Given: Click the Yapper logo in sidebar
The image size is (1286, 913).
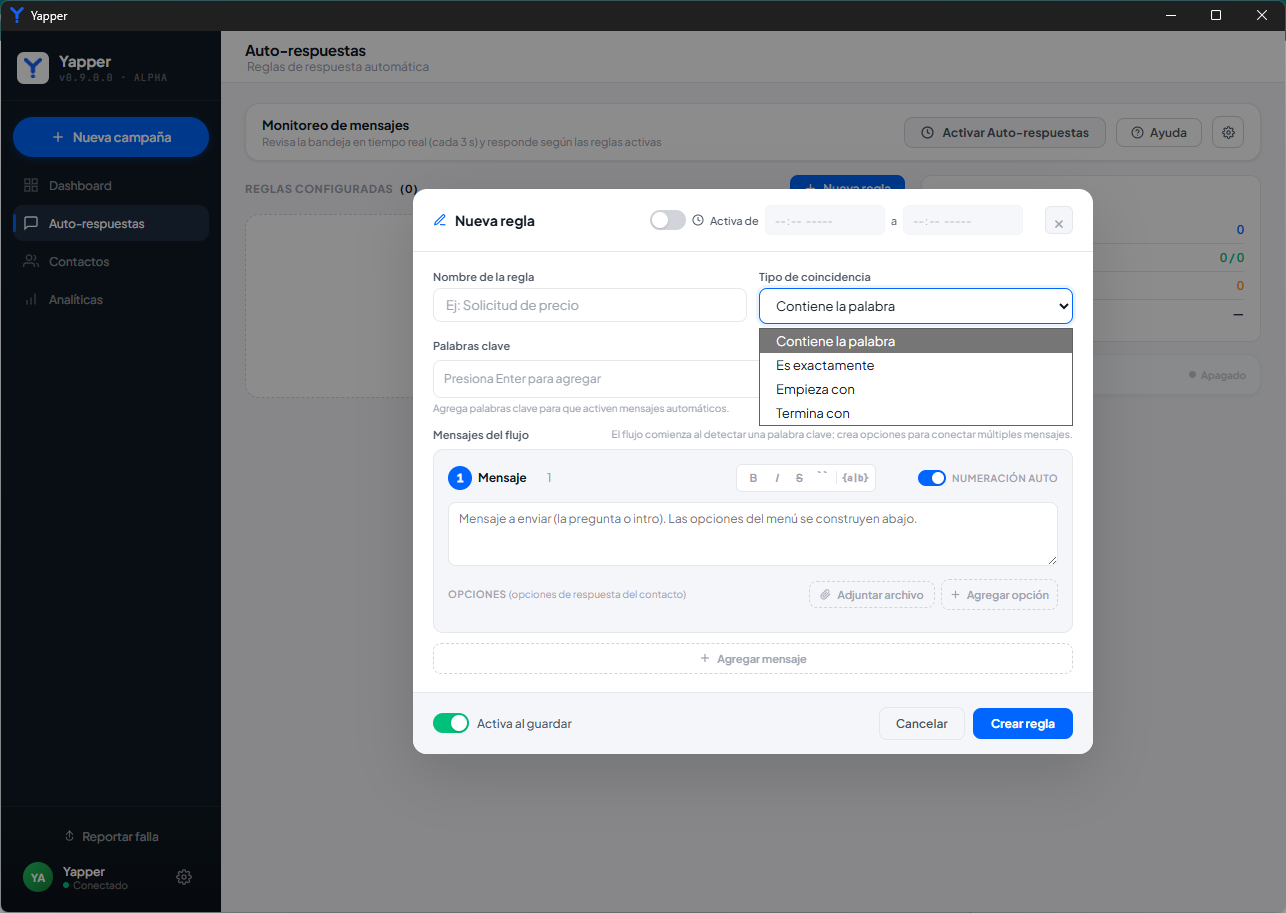Looking at the screenshot, I should 33,68.
